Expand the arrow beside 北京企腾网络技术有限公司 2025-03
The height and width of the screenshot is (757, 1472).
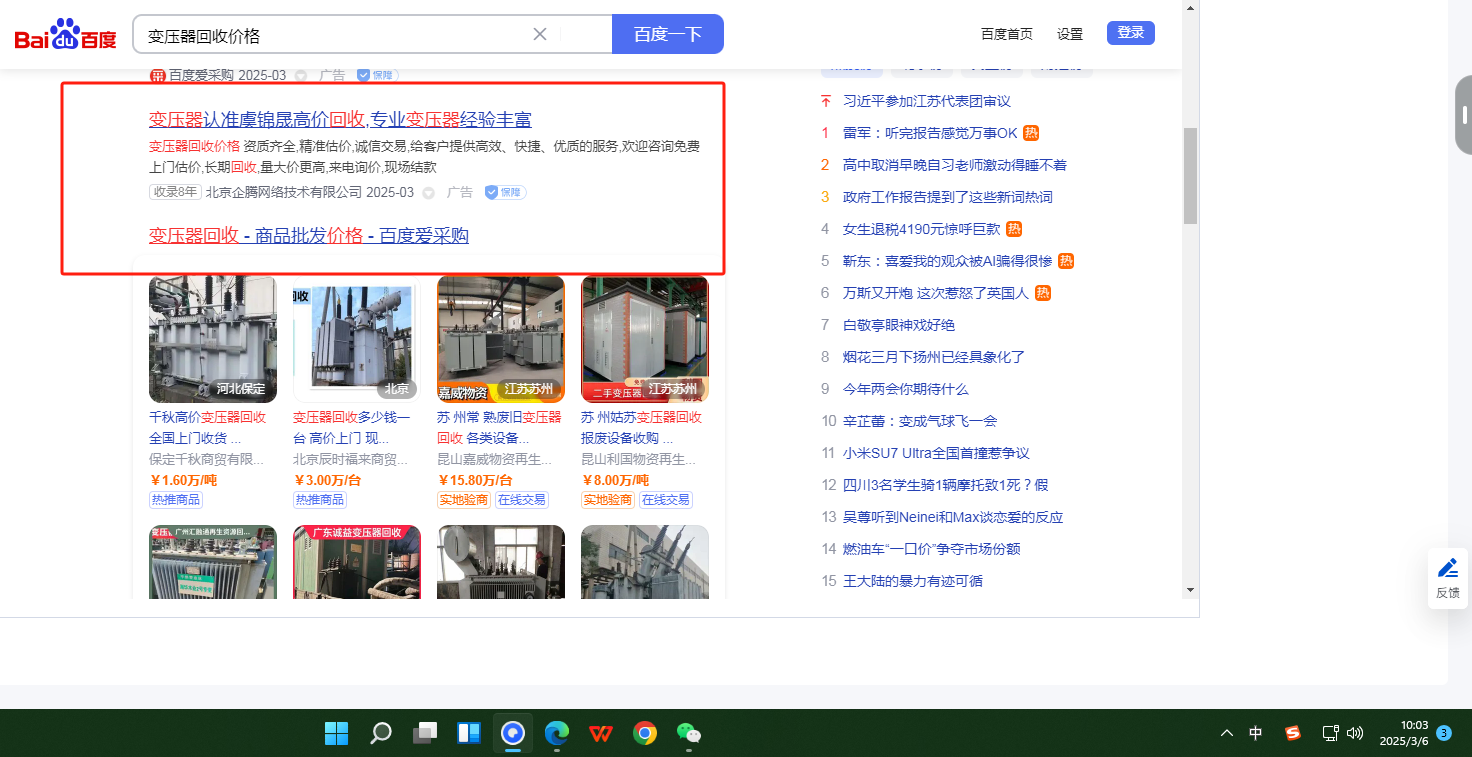click(x=429, y=193)
